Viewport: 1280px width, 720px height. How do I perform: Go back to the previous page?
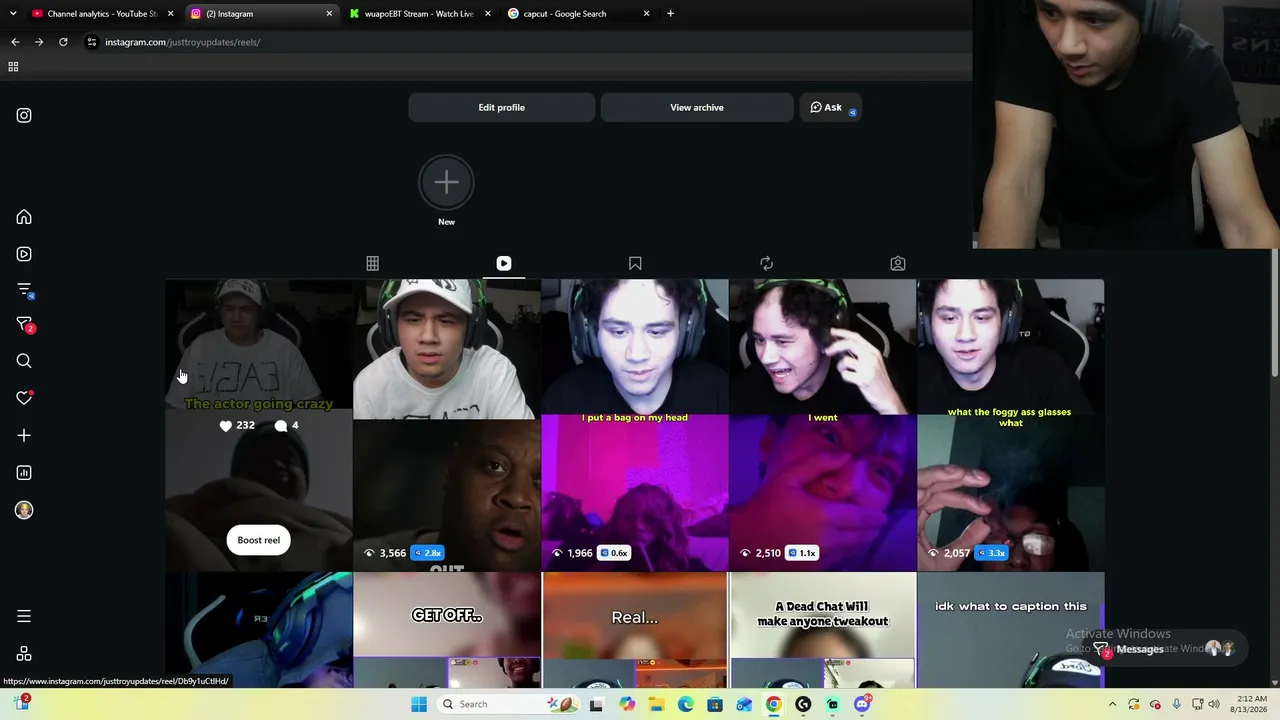(15, 42)
